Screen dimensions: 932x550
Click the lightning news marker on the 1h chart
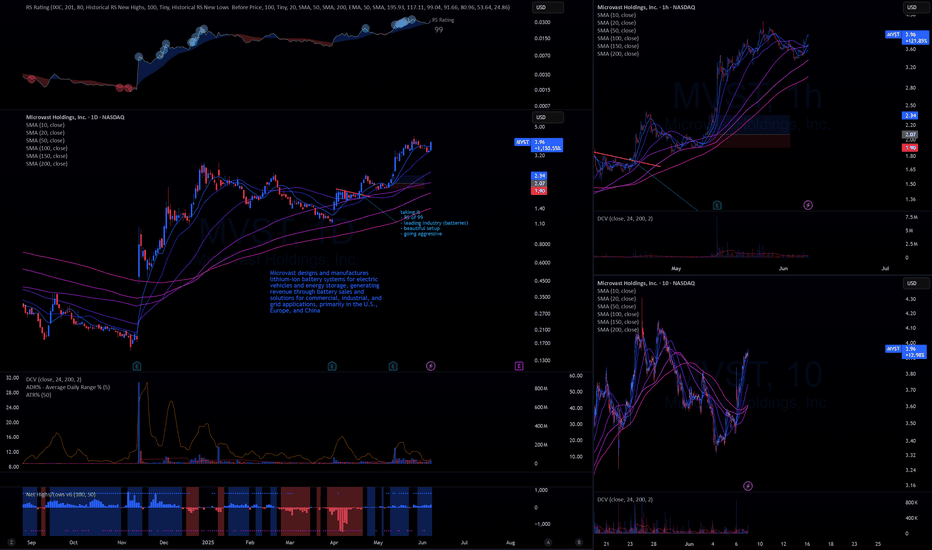[x=808, y=205]
